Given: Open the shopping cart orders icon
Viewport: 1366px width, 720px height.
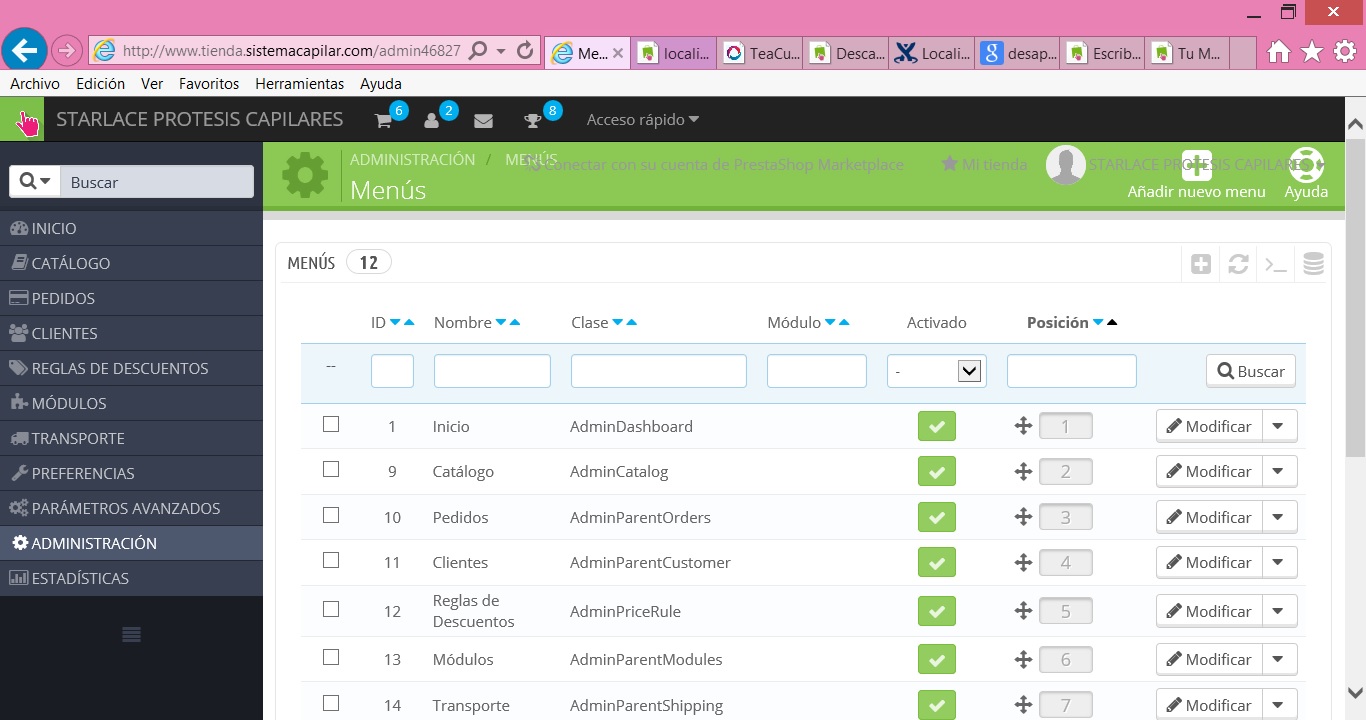Looking at the screenshot, I should pyautogui.click(x=383, y=121).
